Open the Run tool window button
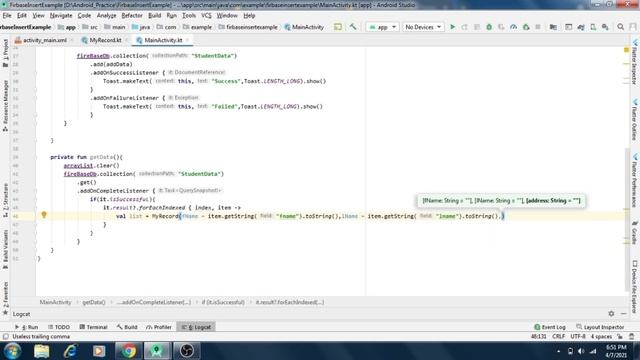 click(27, 327)
